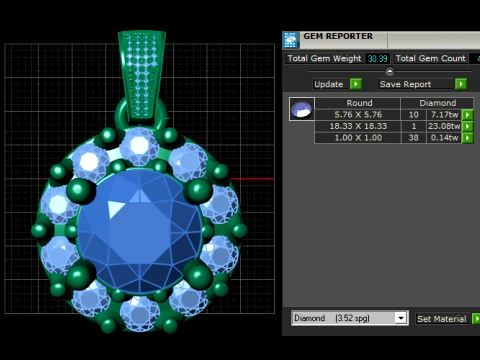Viewport: 480px width, 360px height.
Task: Click the 7.17tw weight cell
Action: 444,115
